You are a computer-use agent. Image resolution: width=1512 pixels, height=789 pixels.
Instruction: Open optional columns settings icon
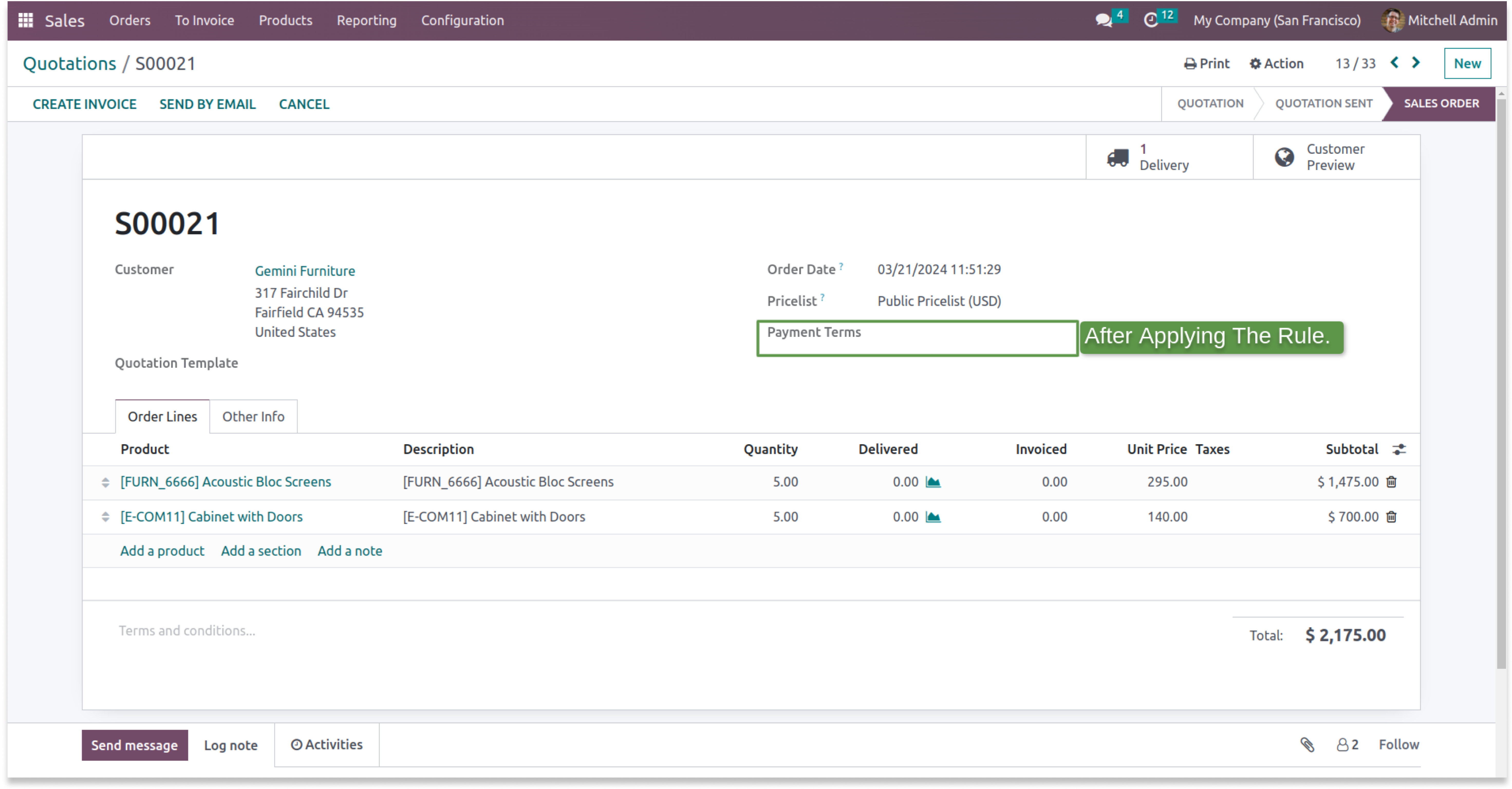point(1399,450)
